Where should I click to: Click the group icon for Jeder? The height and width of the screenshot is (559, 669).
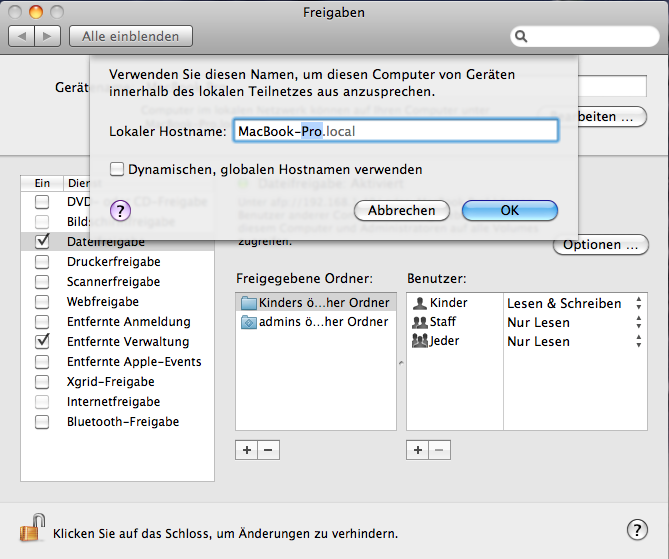[x=420, y=341]
